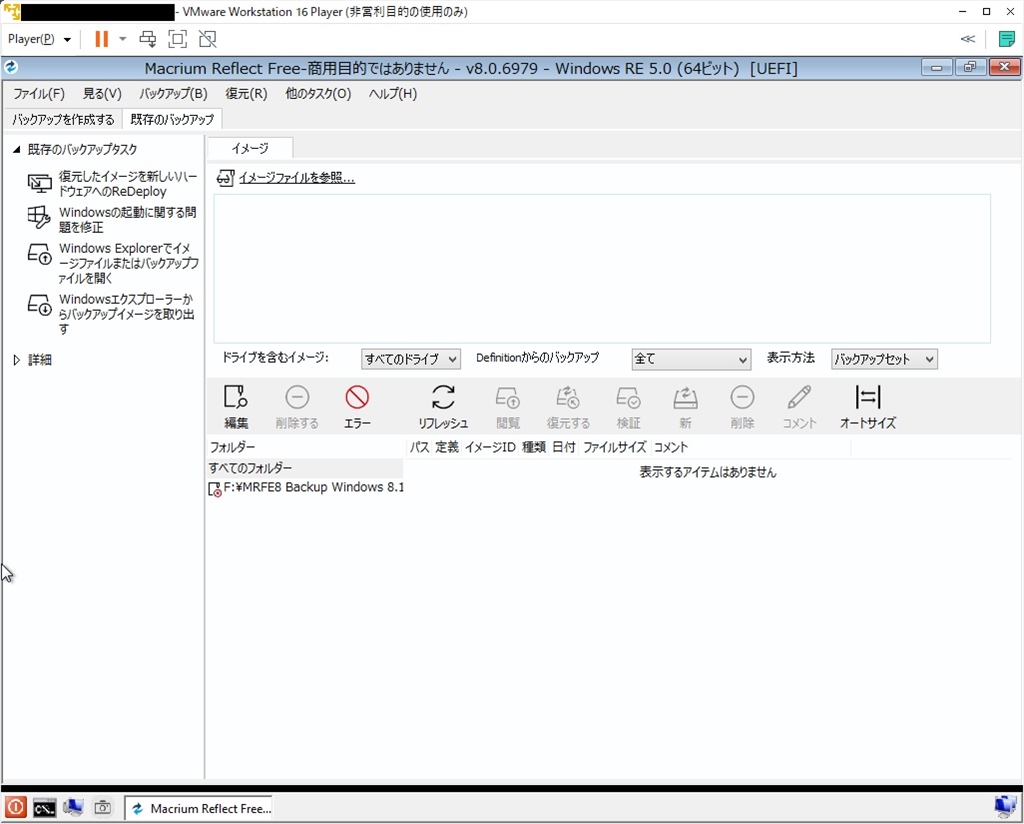Click the VMware notes icon at top right

coord(1007,39)
